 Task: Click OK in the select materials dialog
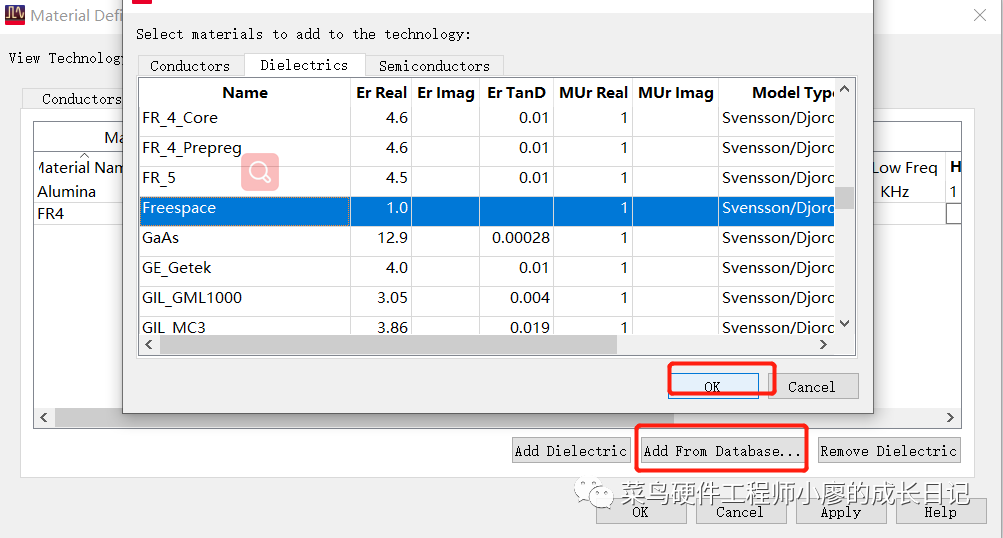click(x=713, y=386)
